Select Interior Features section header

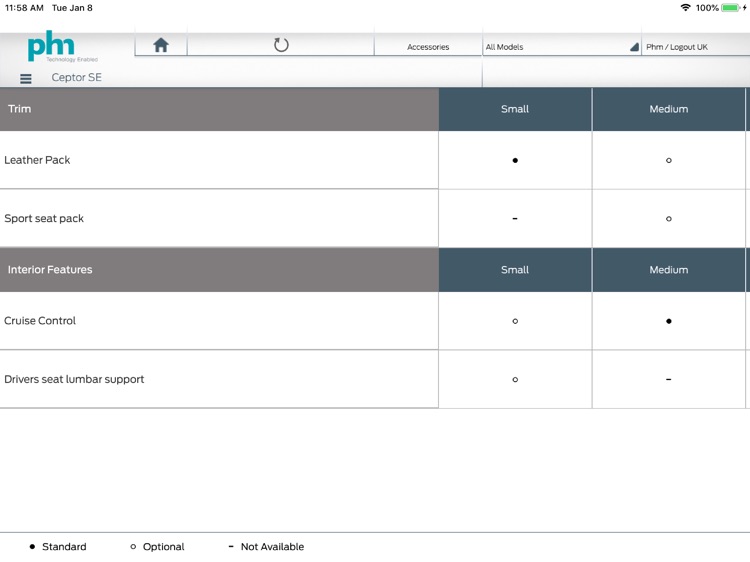coord(219,270)
